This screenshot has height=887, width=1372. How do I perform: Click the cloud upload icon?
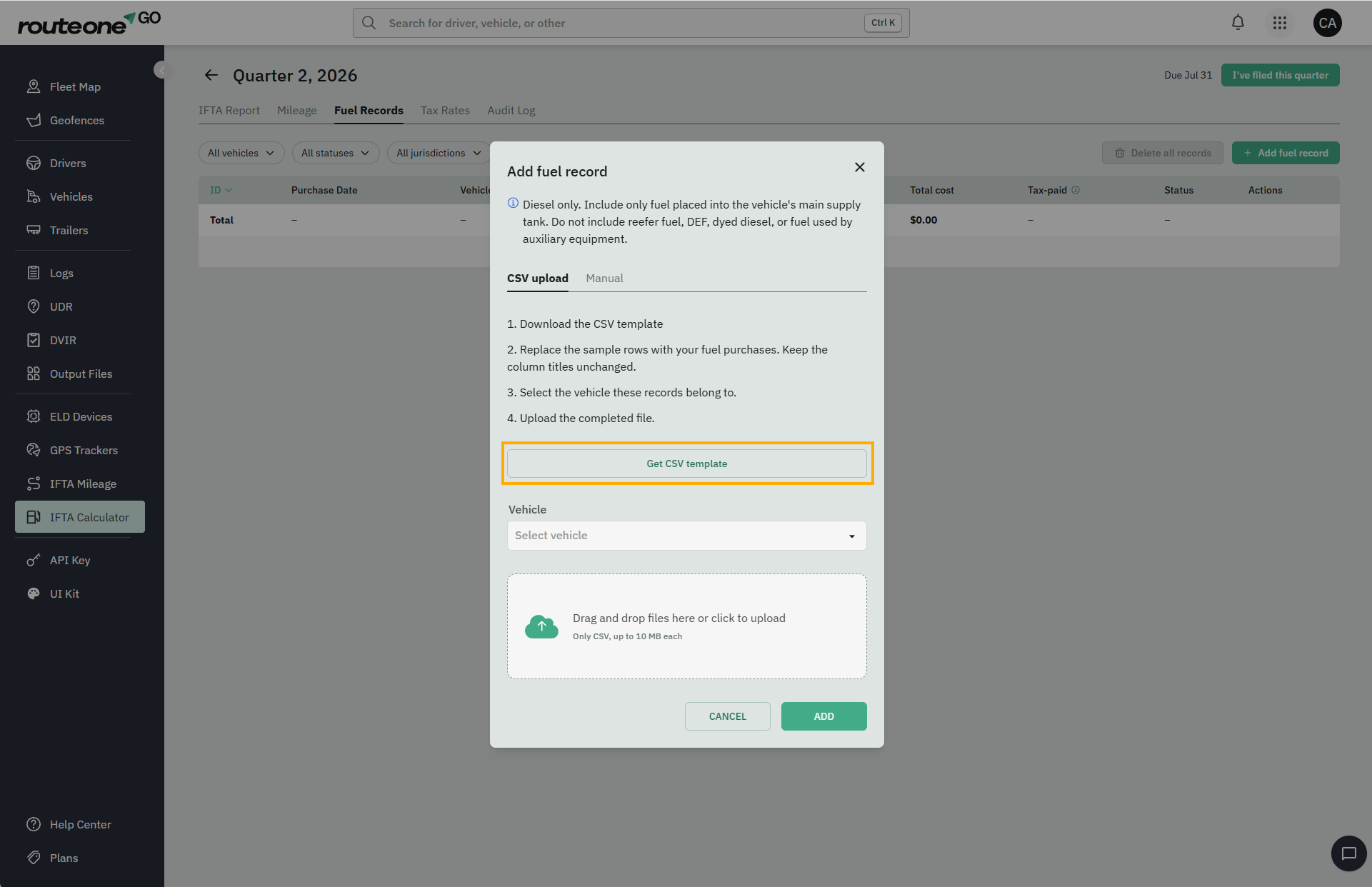pyautogui.click(x=541, y=626)
